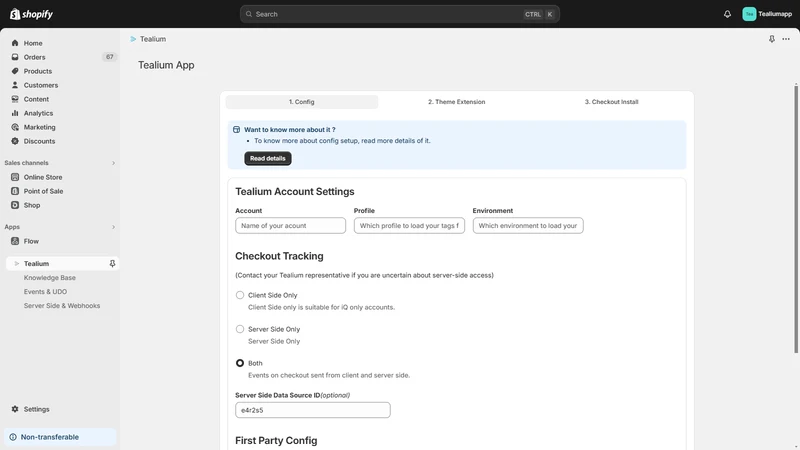Focus the Profile input field
The image size is (800, 450).
click(x=409, y=226)
